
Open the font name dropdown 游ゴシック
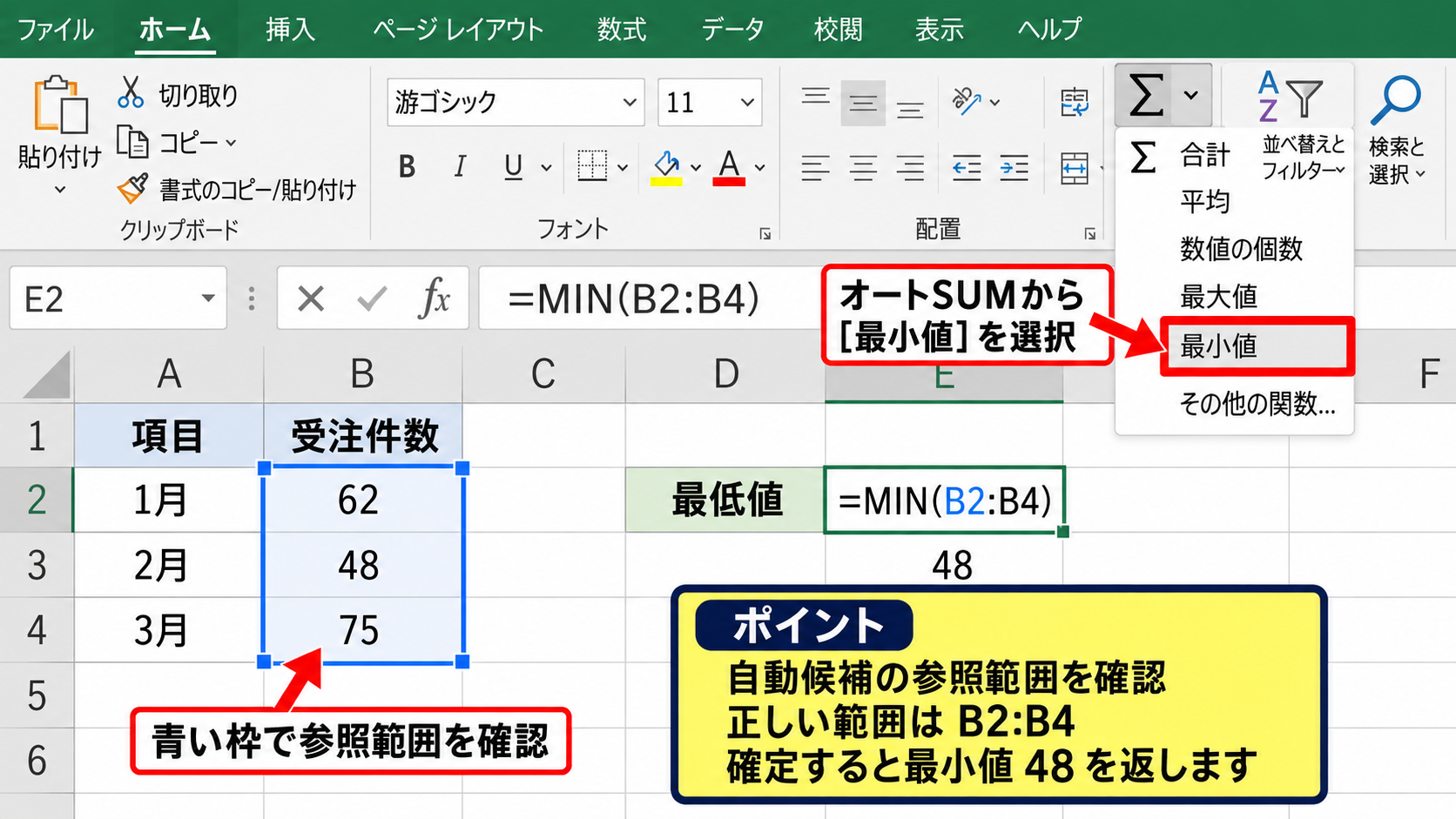pos(630,102)
